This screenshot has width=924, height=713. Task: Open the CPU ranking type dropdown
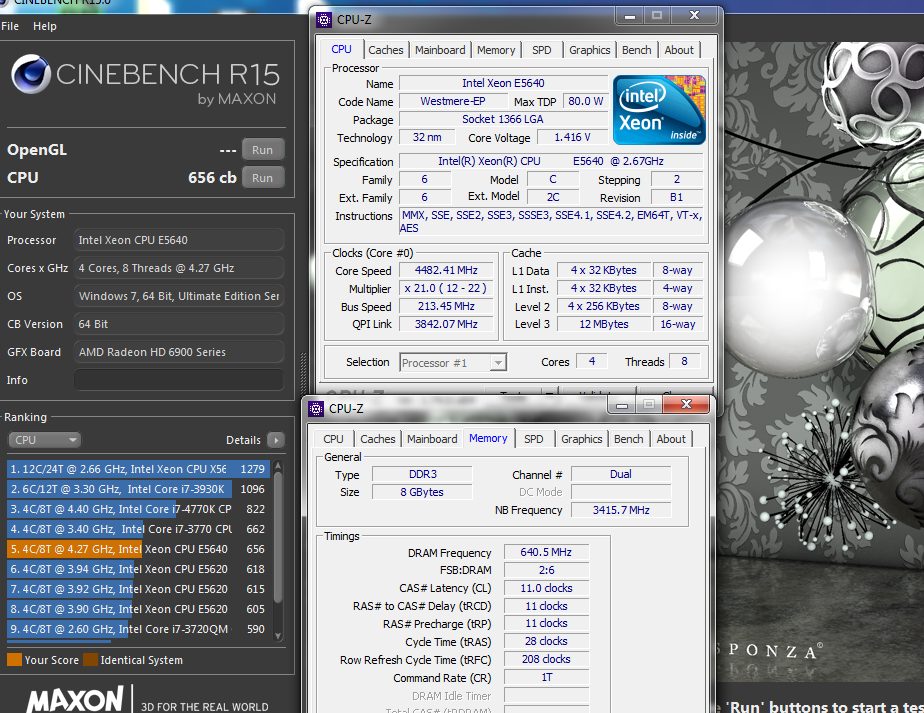45,440
